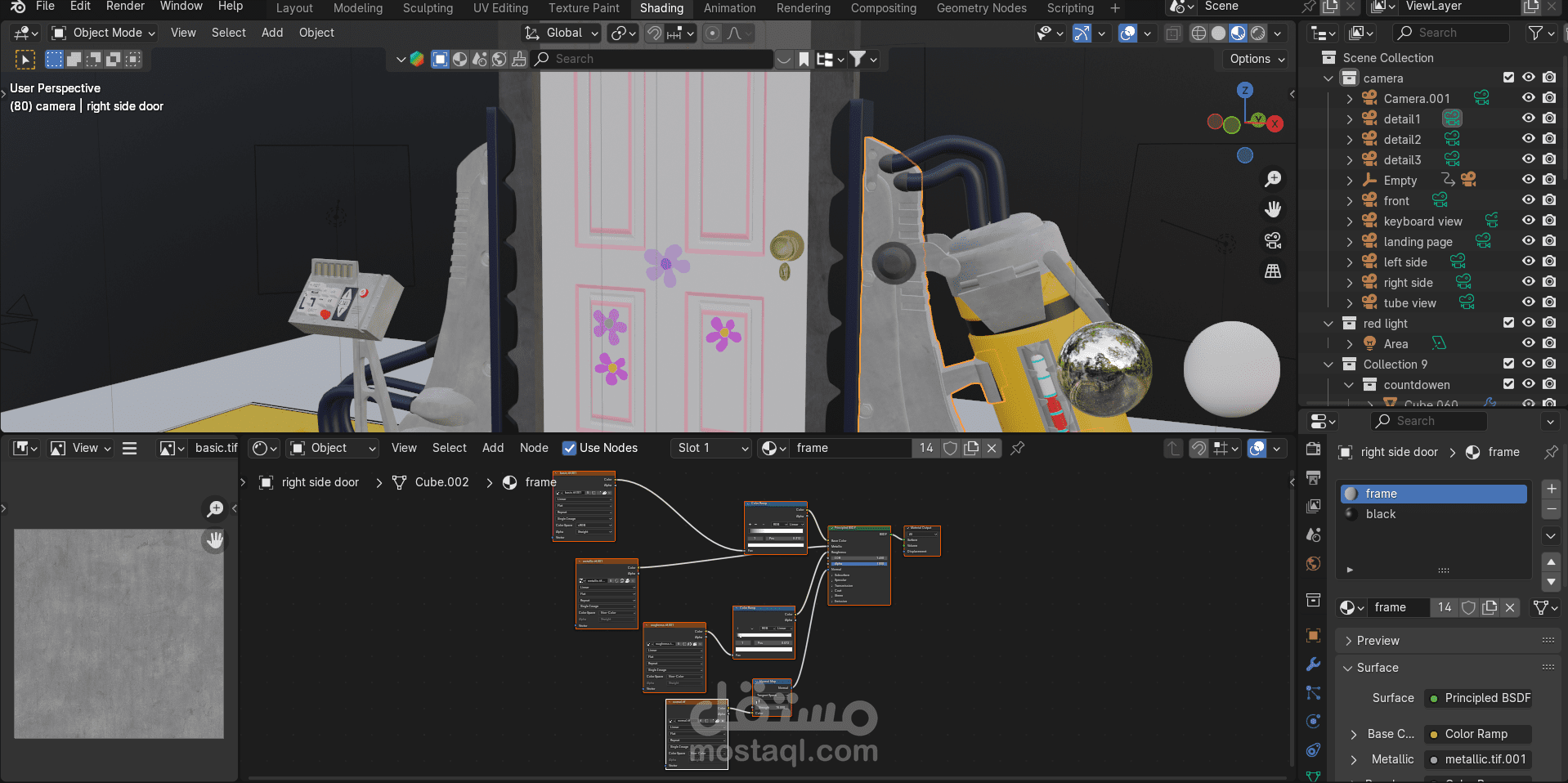The image size is (1568, 783).
Task: Collapse the camera collection in outliner
Action: (x=1328, y=78)
